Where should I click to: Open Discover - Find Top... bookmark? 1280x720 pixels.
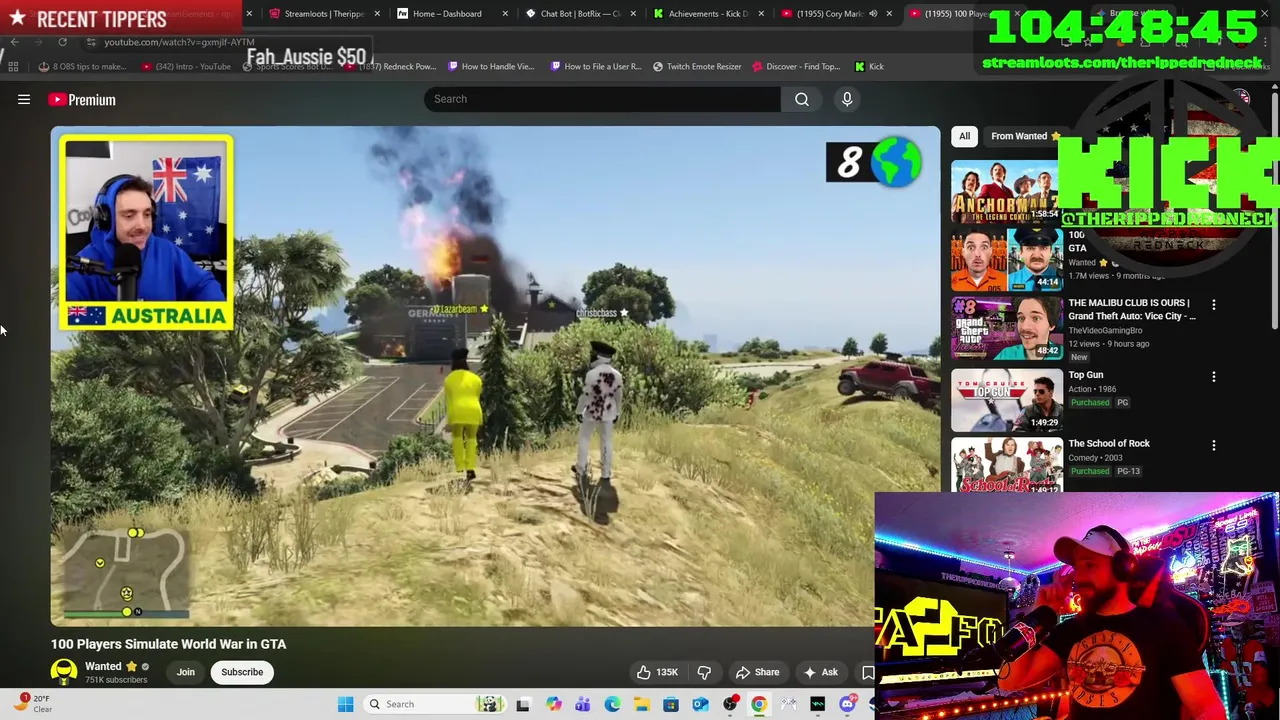[x=796, y=66]
